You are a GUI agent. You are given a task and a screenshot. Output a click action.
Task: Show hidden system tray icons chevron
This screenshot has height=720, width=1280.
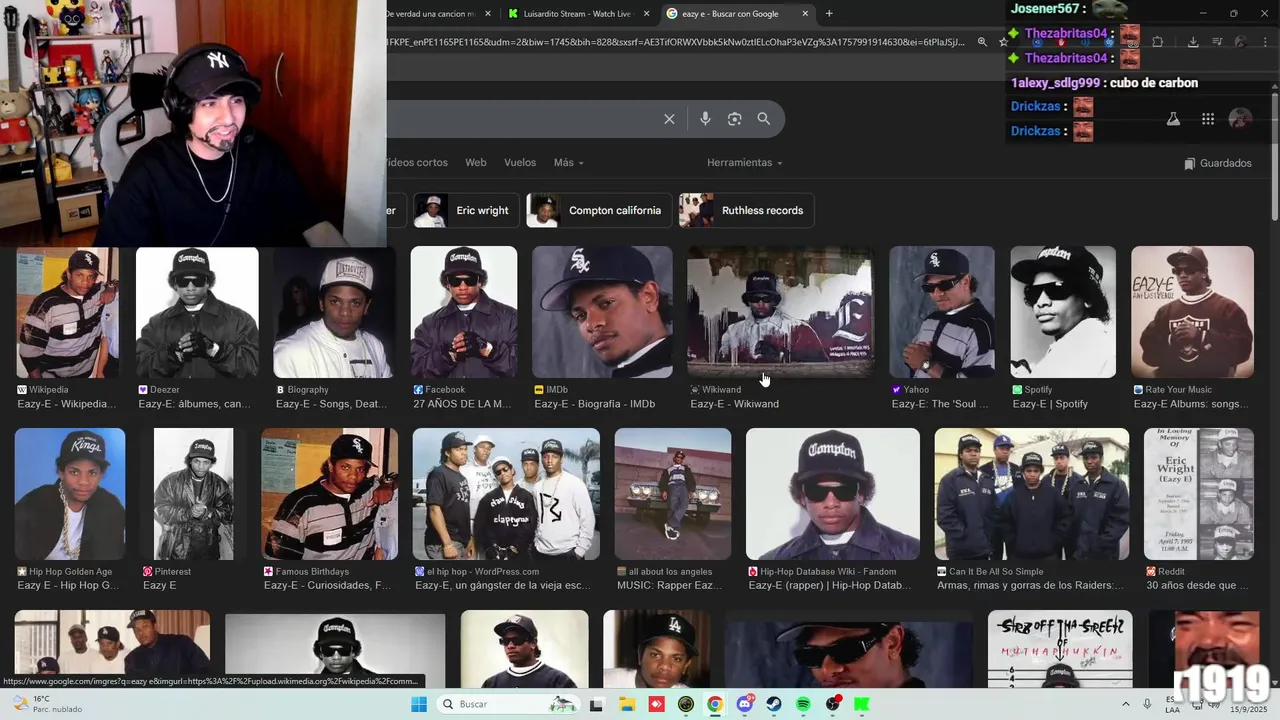1125,704
